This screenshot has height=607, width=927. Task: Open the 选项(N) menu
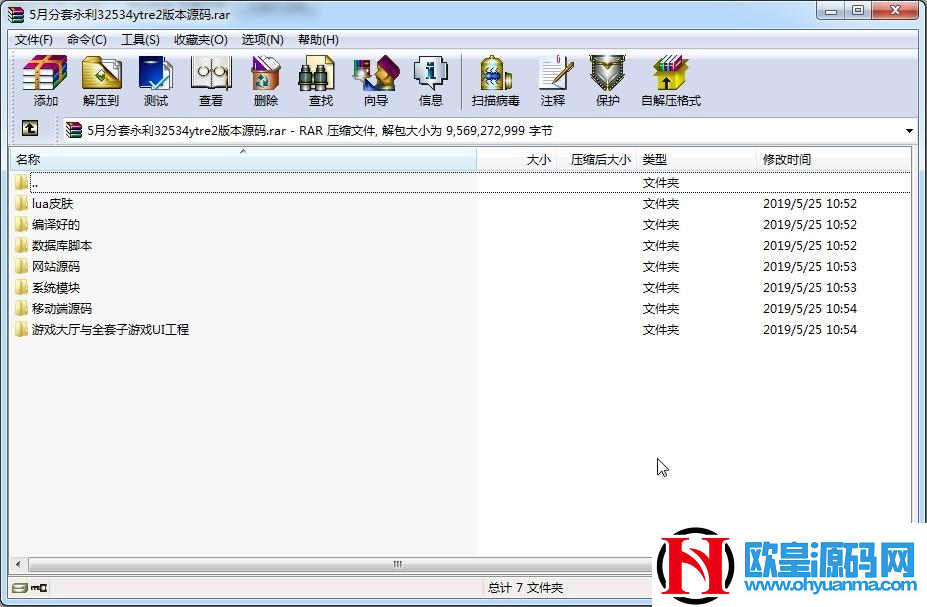click(x=262, y=40)
